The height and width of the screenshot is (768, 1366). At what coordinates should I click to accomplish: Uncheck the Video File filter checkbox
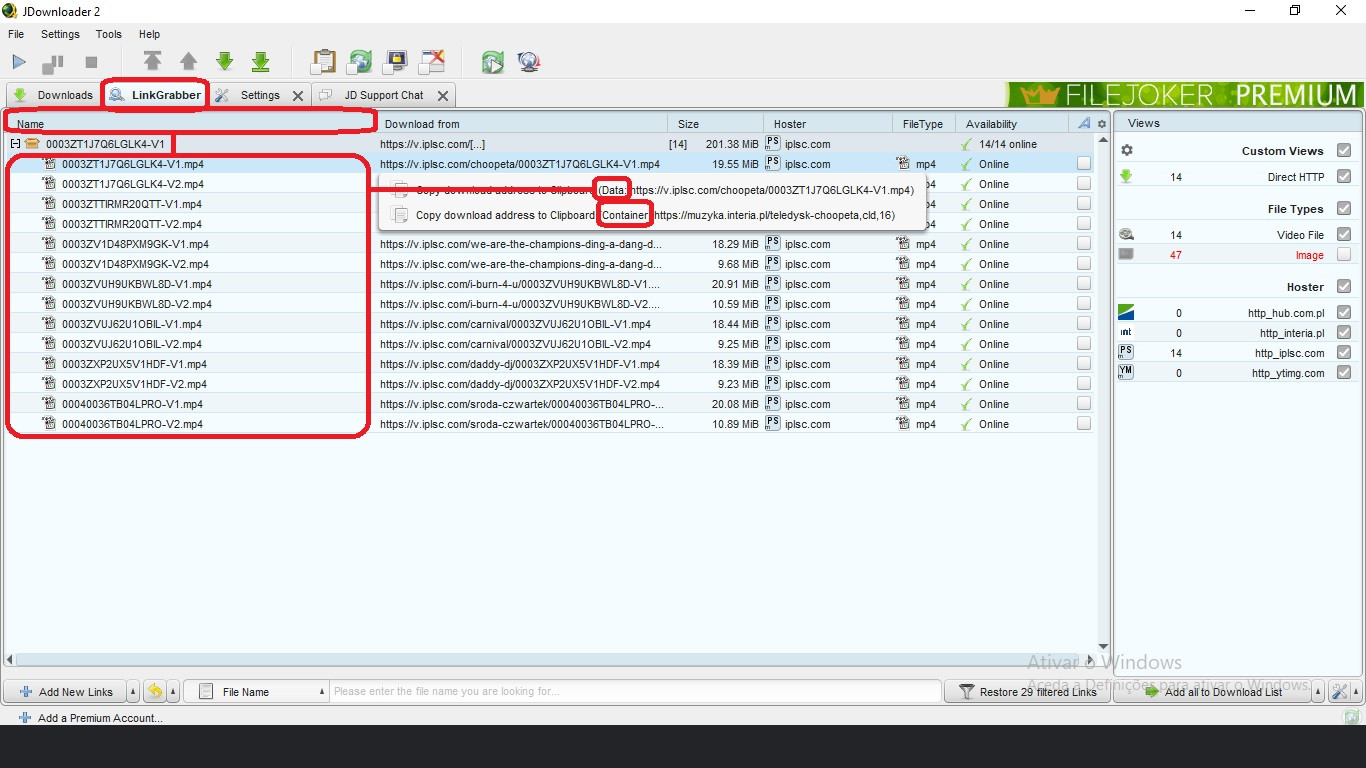tap(1343, 235)
